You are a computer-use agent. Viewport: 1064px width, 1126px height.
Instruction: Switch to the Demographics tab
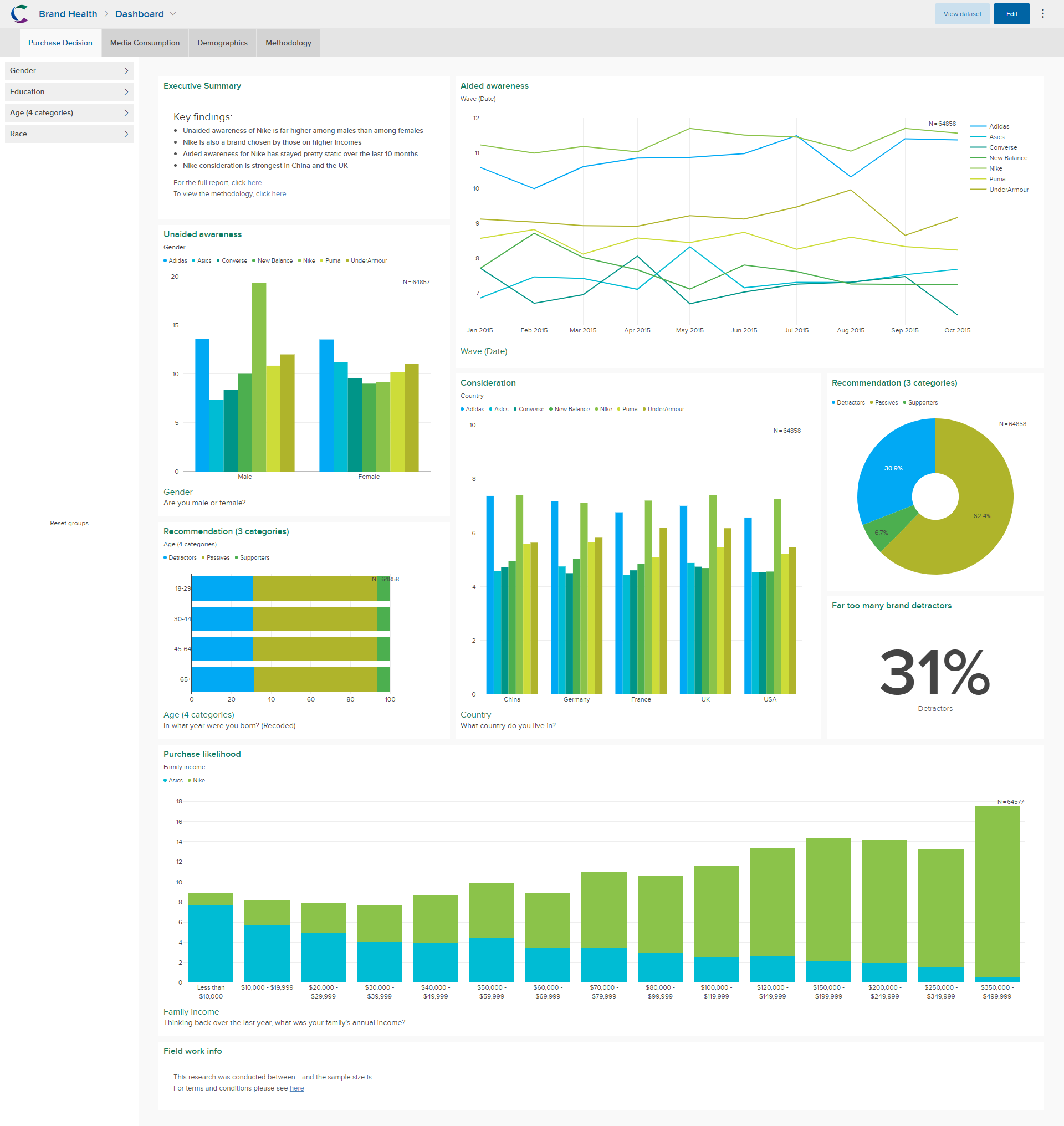pos(222,43)
